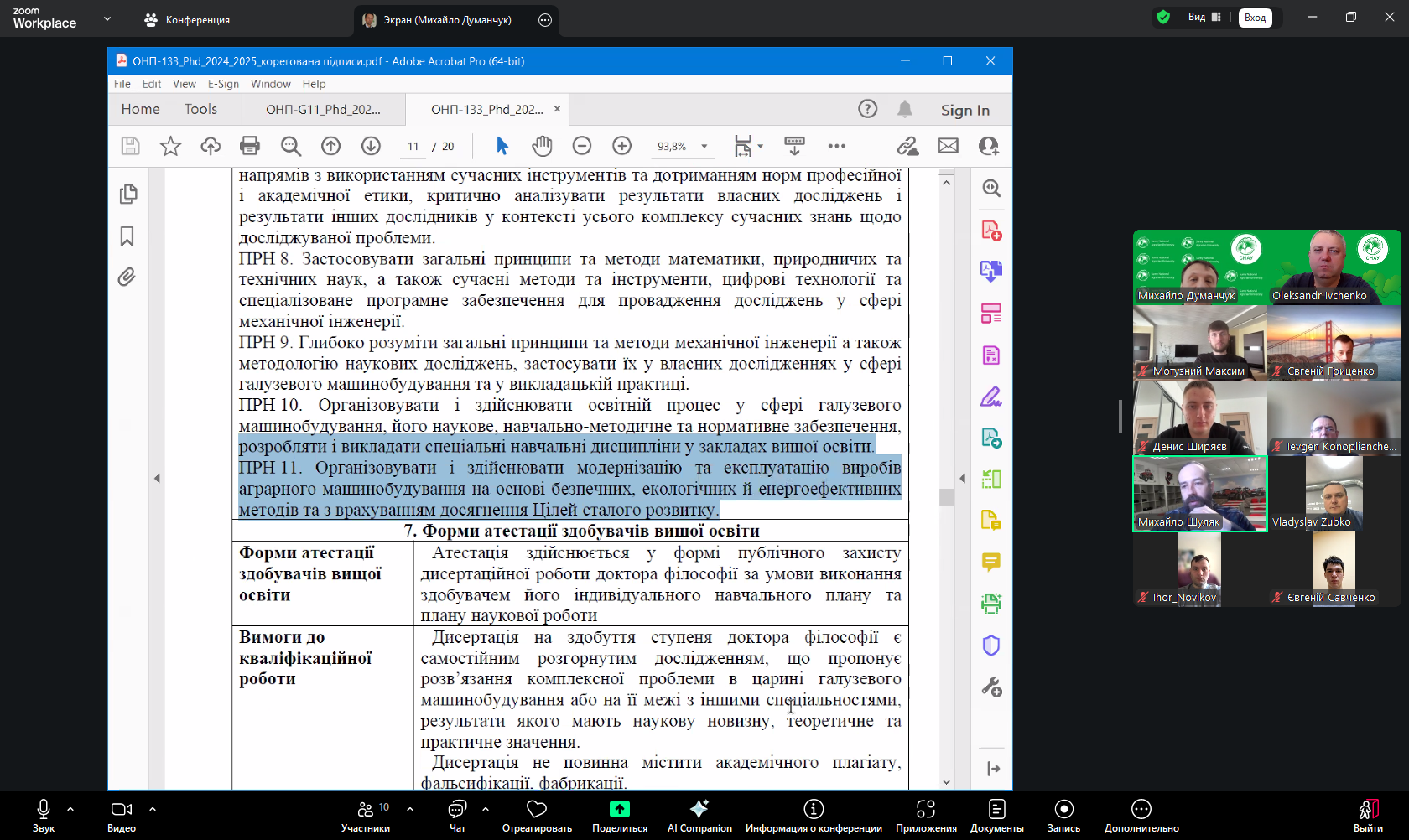Open the Comment tool in right pane
Image resolution: width=1409 pixels, height=840 pixels.
[991, 562]
